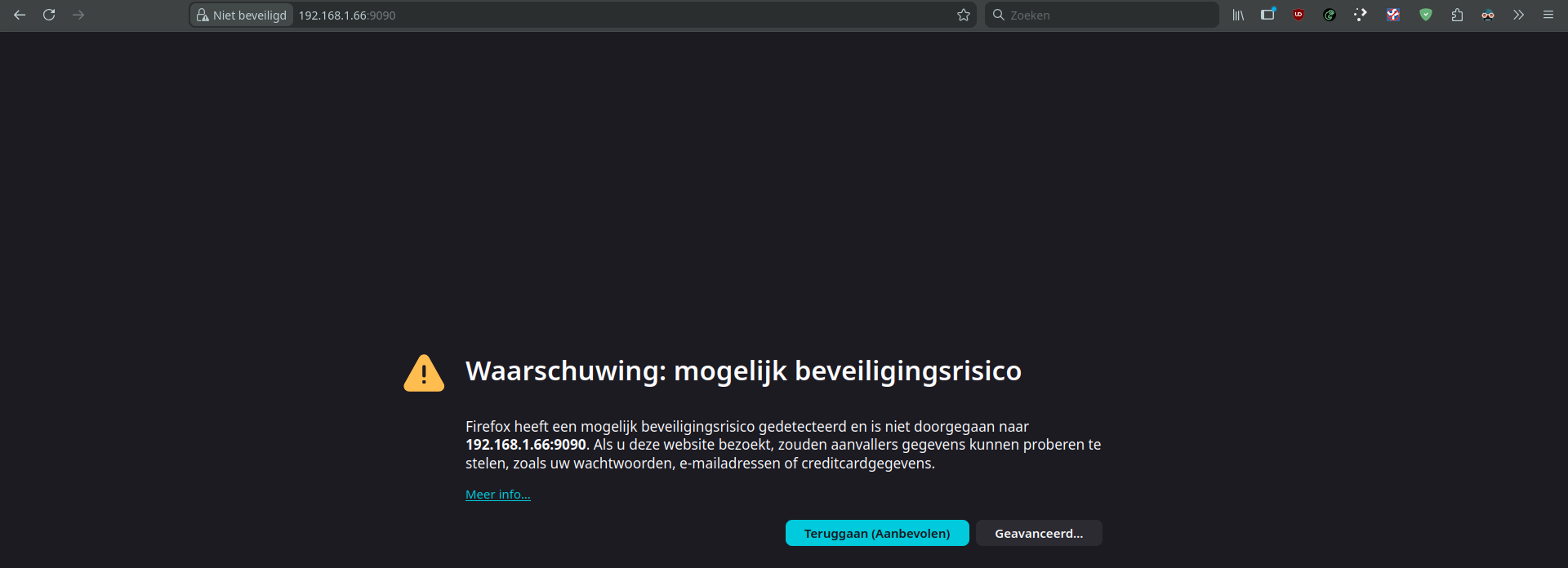Expand the toolbar overflow chevron
The height and width of the screenshot is (568, 1568).
1518,15
